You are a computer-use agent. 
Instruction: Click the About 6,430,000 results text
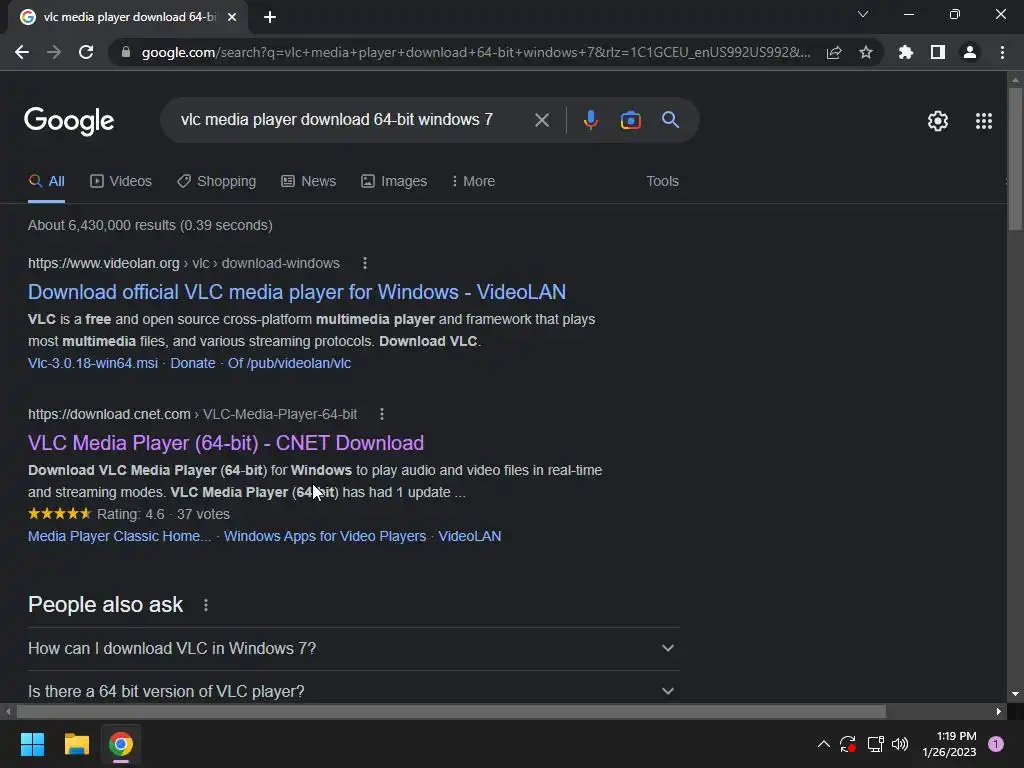click(x=150, y=225)
